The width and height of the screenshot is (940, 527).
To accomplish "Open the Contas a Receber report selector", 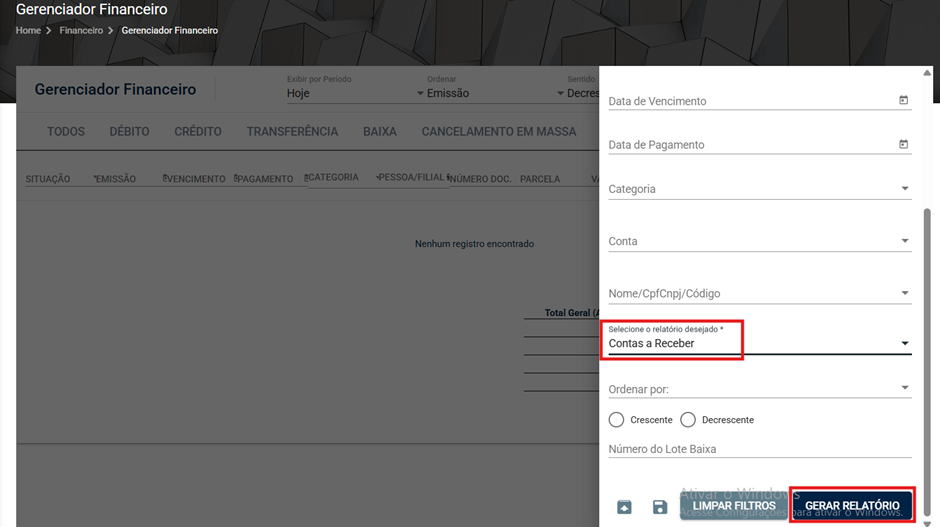I will point(760,343).
